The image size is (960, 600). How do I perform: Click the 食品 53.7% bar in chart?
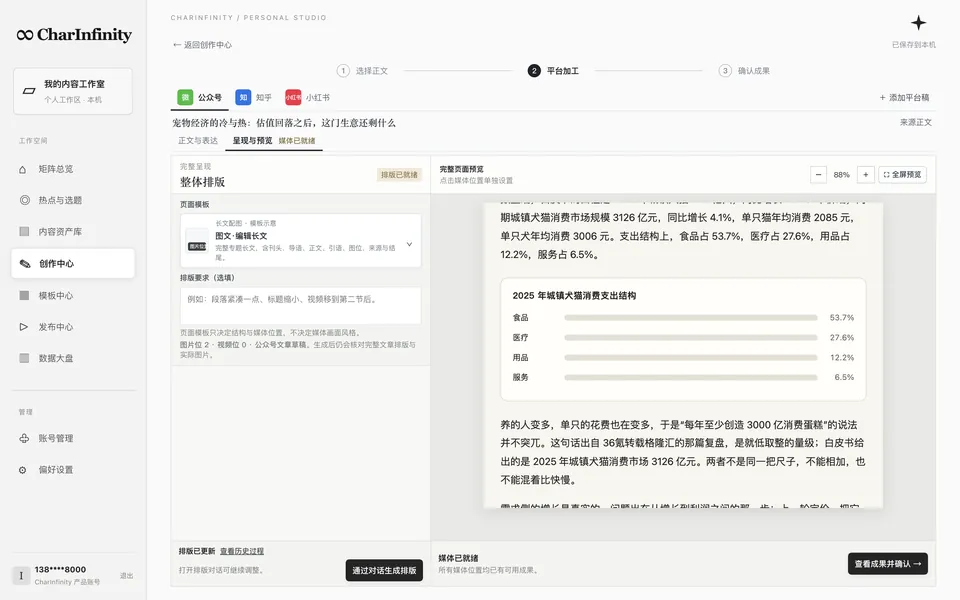691,318
